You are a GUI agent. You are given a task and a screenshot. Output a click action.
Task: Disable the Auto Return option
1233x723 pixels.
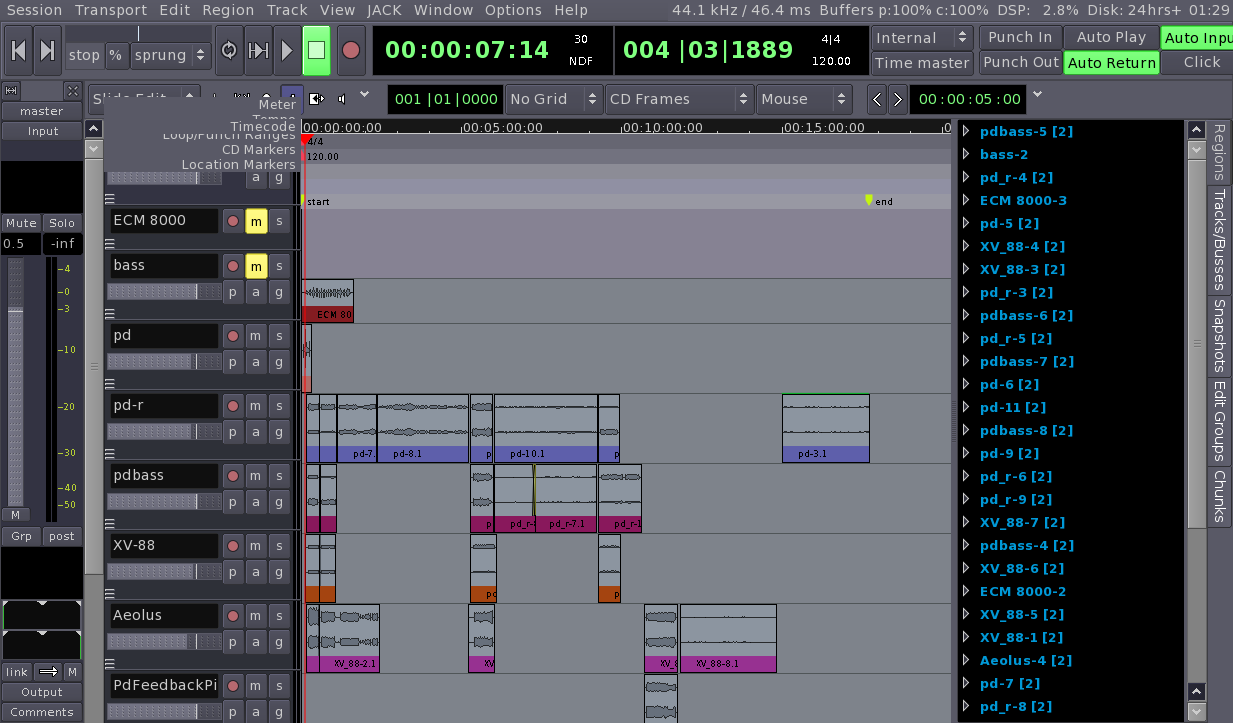click(x=1110, y=63)
